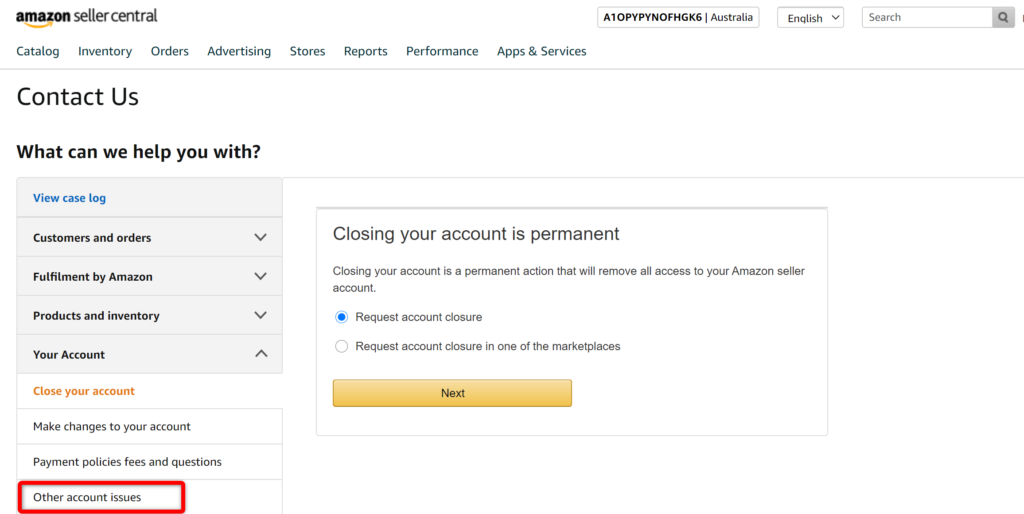1024x514 pixels.
Task: Expand the Customers and orders chevron
Action: click(261, 237)
